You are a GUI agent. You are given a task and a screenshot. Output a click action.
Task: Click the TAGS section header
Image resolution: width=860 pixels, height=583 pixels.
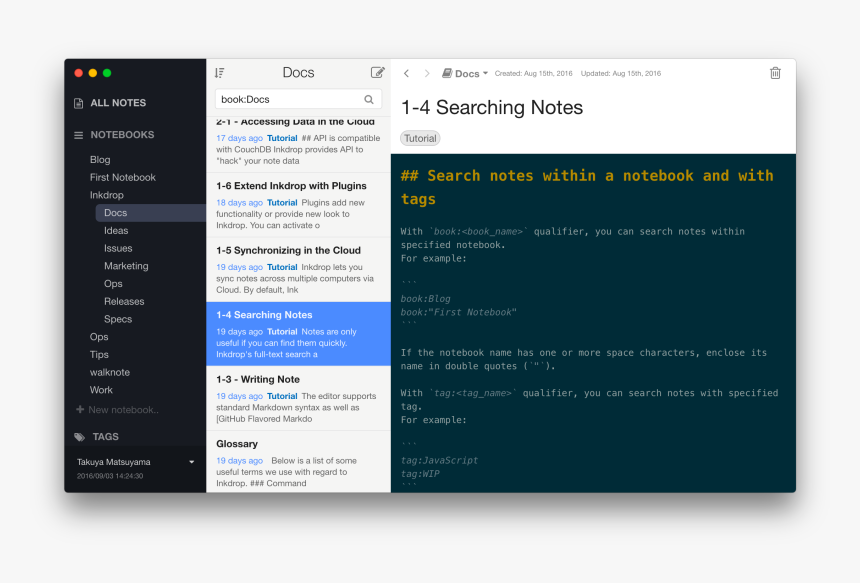point(105,437)
